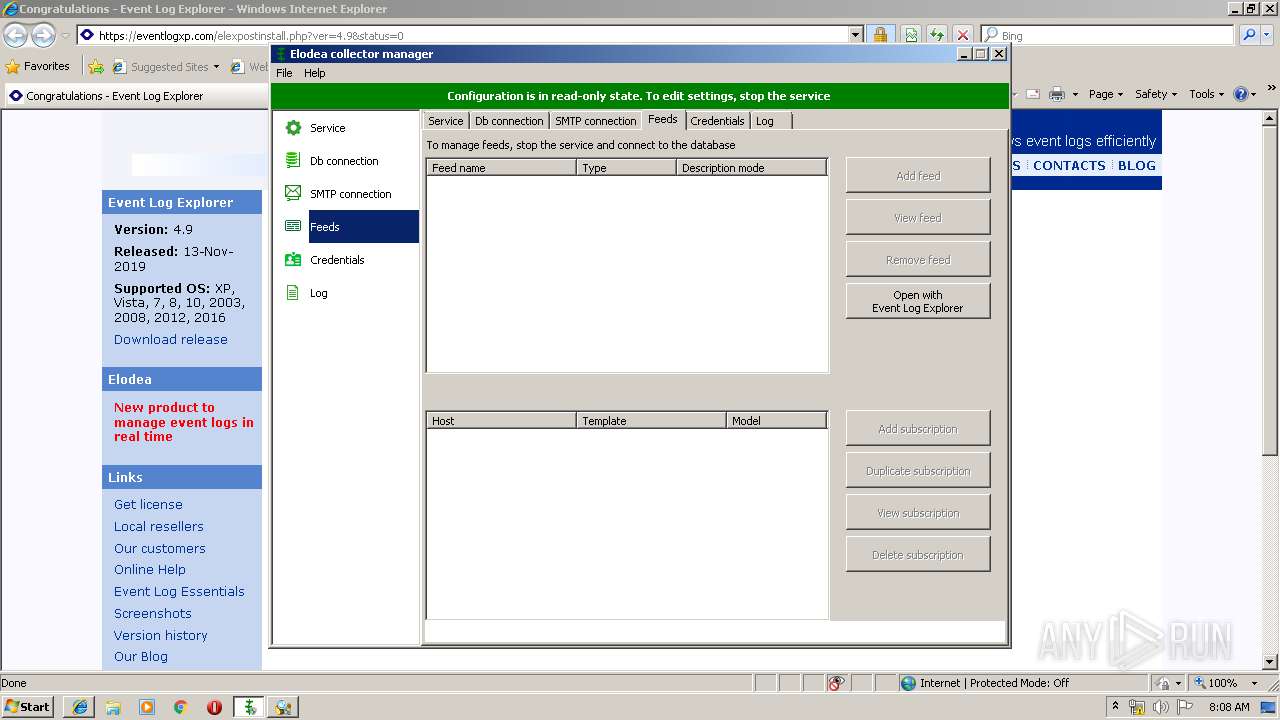Click the Add feed button
The image size is (1280, 720).
(918, 175)
